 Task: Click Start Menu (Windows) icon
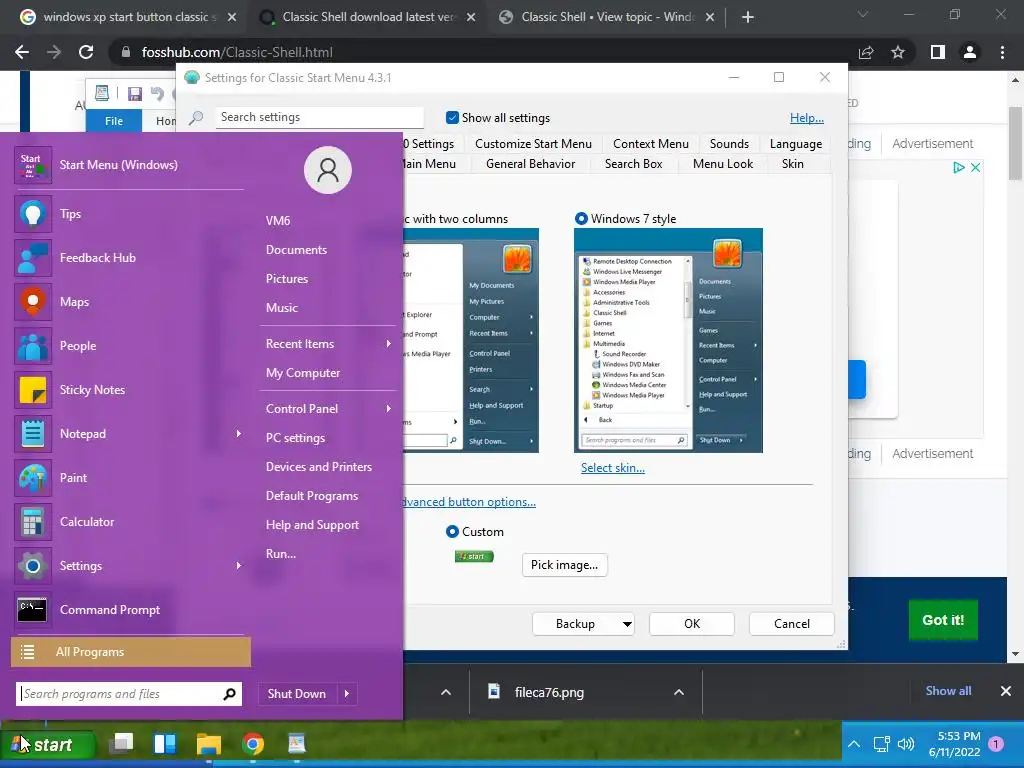(33, 165)
